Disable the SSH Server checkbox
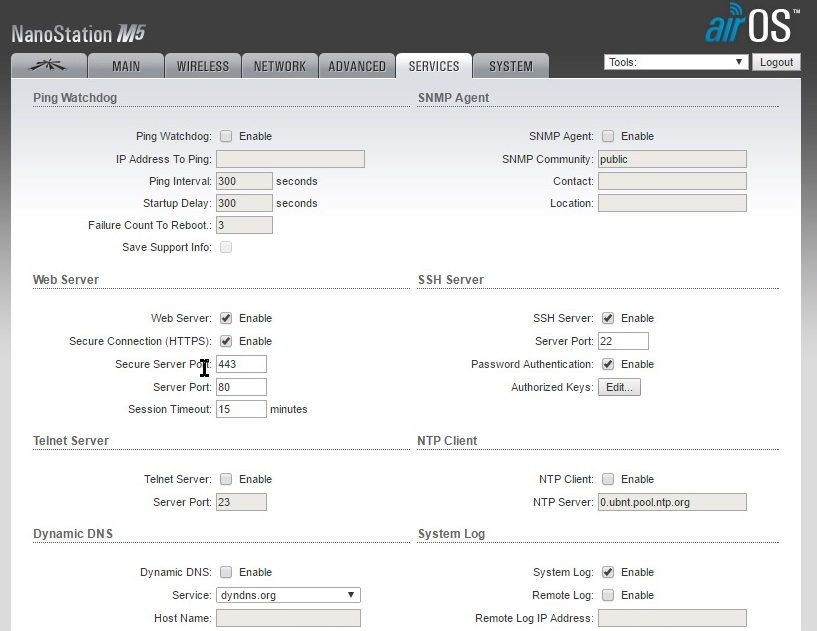817x631 pixels. (608, 318)
